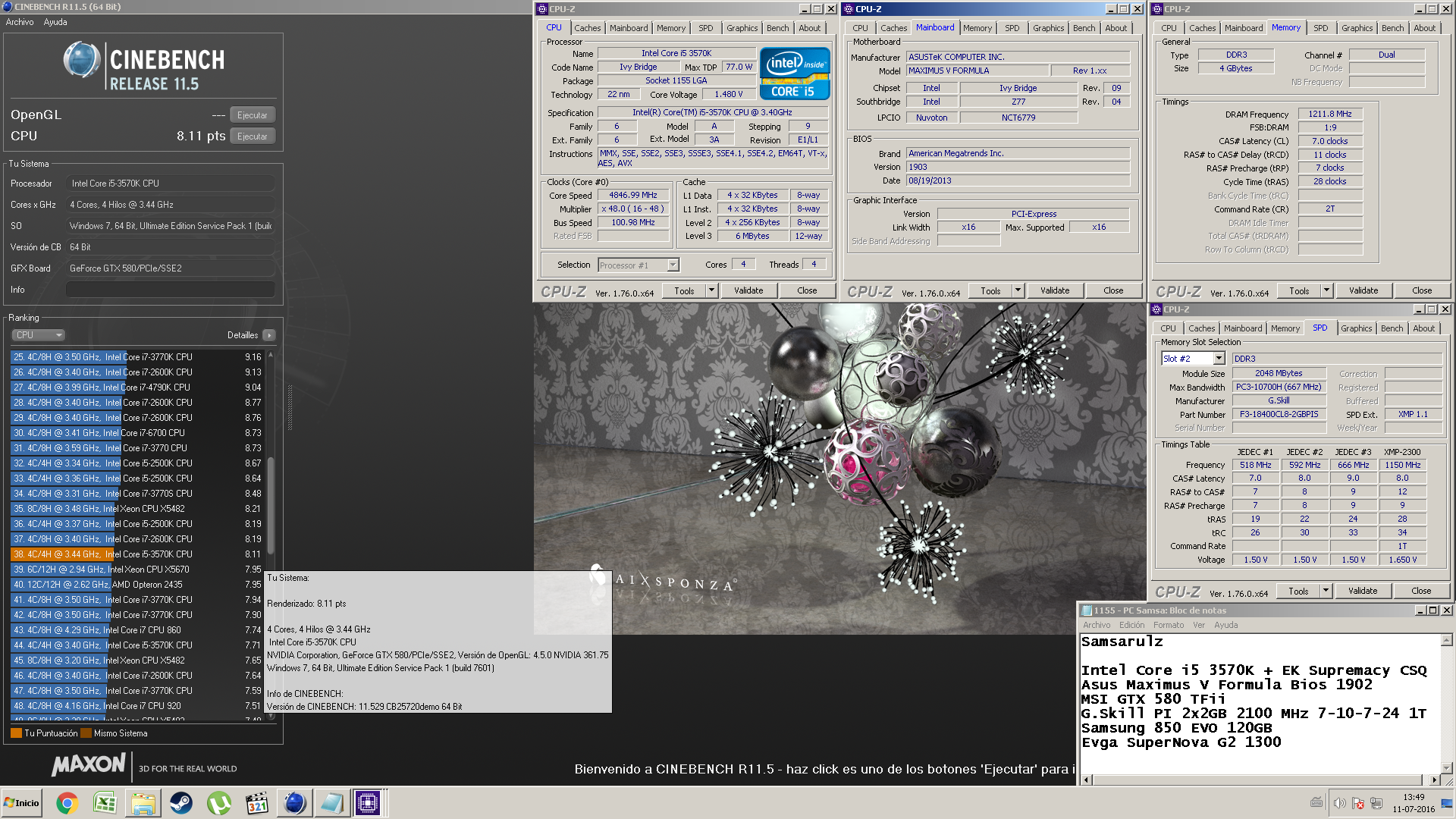
Task: Launch Steam from the taskbar
Action: [x=180, y=803]
